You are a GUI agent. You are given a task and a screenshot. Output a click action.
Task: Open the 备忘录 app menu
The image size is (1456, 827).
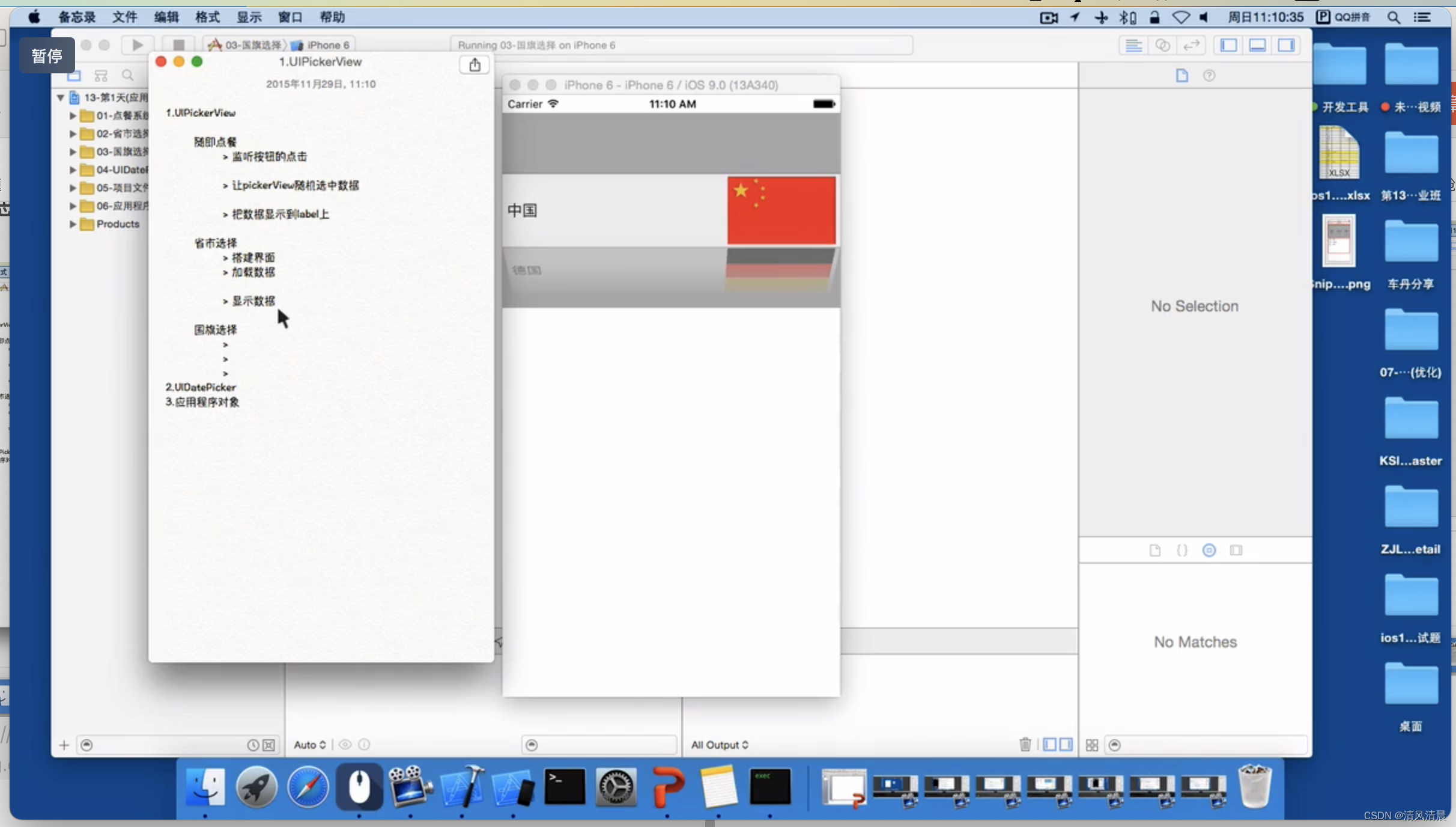77,17
